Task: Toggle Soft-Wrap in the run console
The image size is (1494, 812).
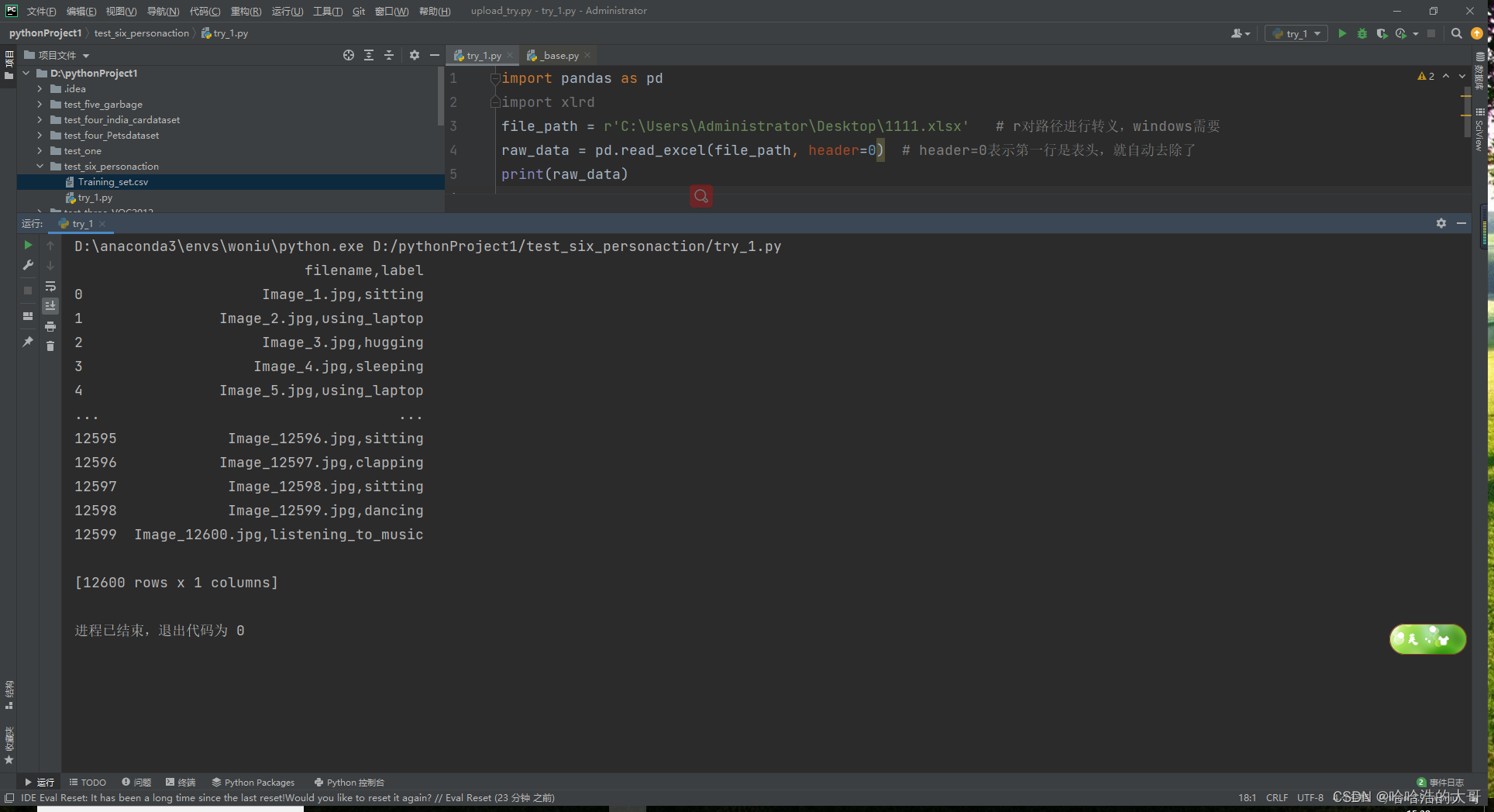Action: (50, 285)
